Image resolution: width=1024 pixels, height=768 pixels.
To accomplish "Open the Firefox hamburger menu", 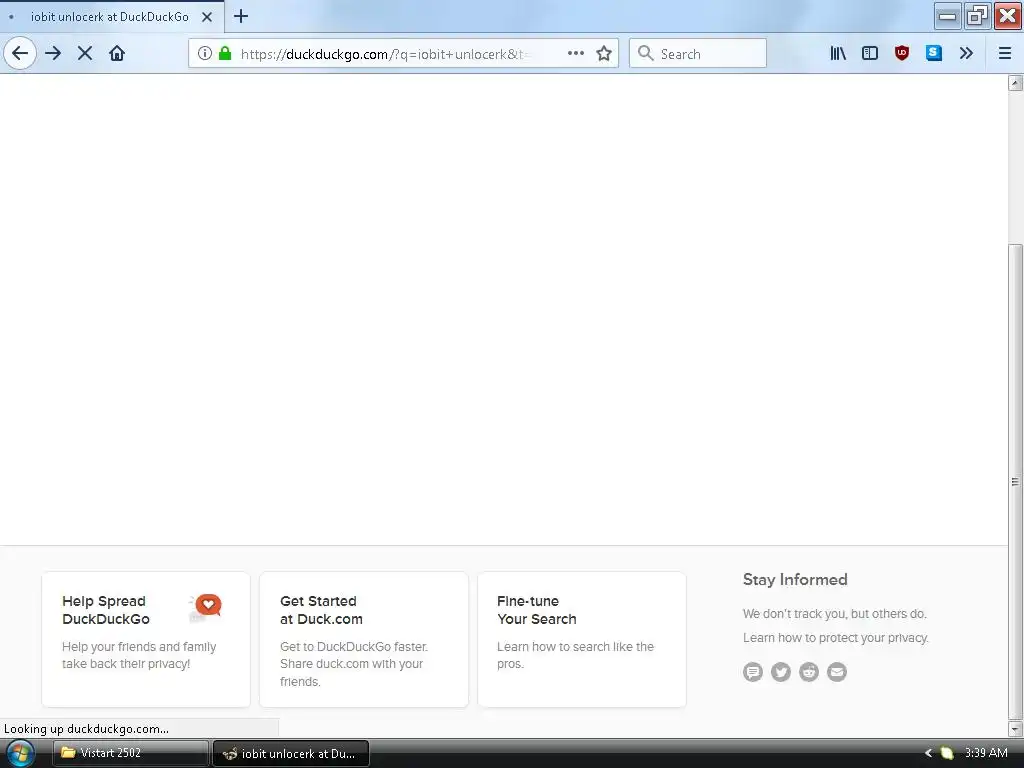I will (x=1005, y=53).
